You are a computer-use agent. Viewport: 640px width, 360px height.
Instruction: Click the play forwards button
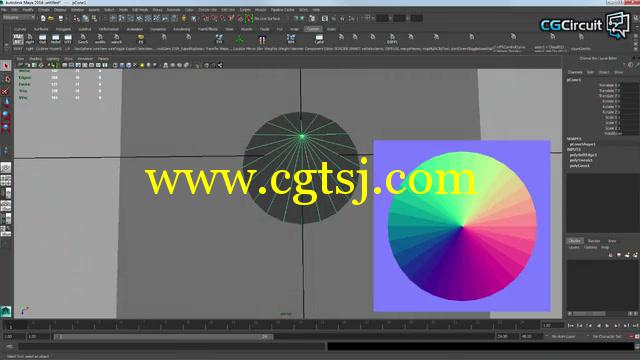[607, 326]
